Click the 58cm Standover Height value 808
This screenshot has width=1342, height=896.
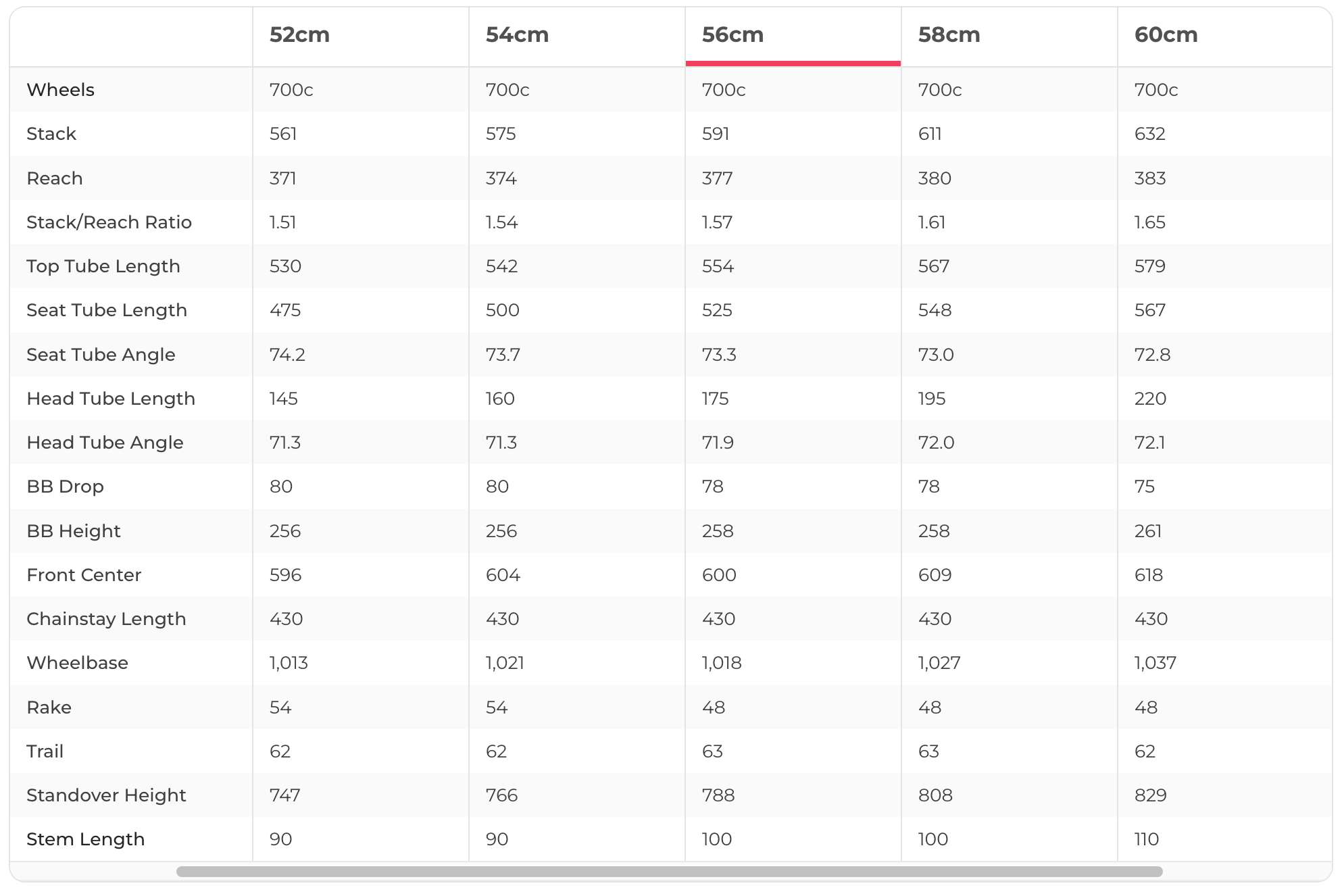935,795
